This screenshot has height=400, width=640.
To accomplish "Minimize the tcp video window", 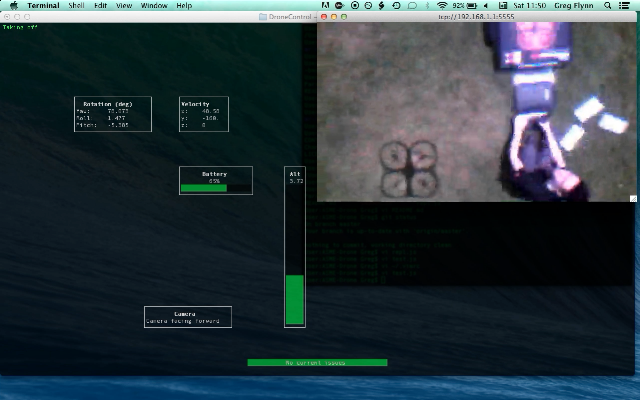I will click(x=334, y=17).
